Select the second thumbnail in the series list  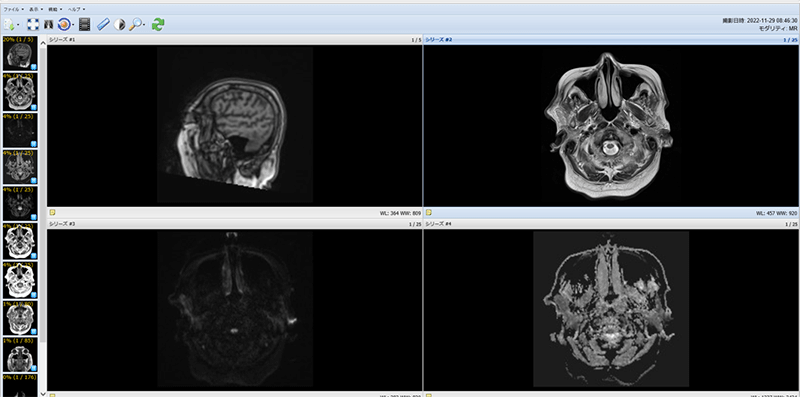pos(20,91)
